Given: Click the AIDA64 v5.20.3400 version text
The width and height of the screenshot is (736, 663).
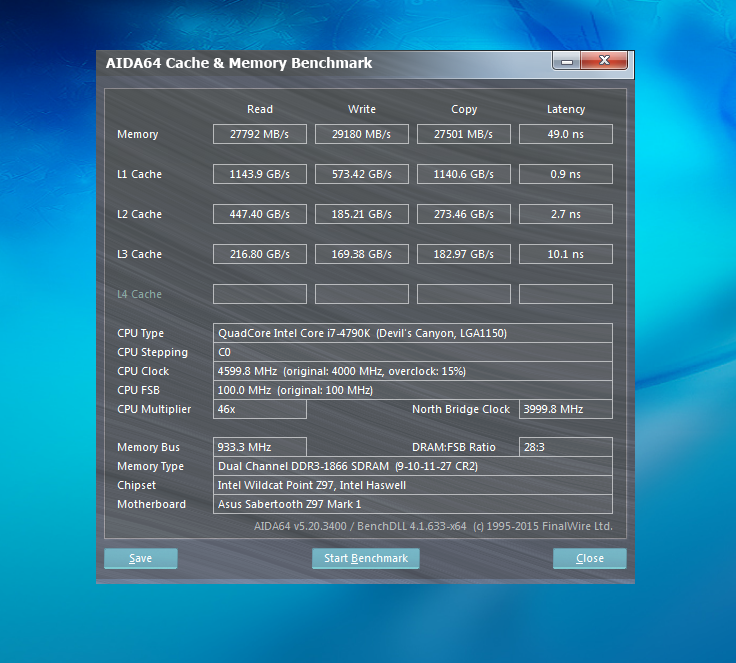Looking at the screenshot, I should (433, 526).
